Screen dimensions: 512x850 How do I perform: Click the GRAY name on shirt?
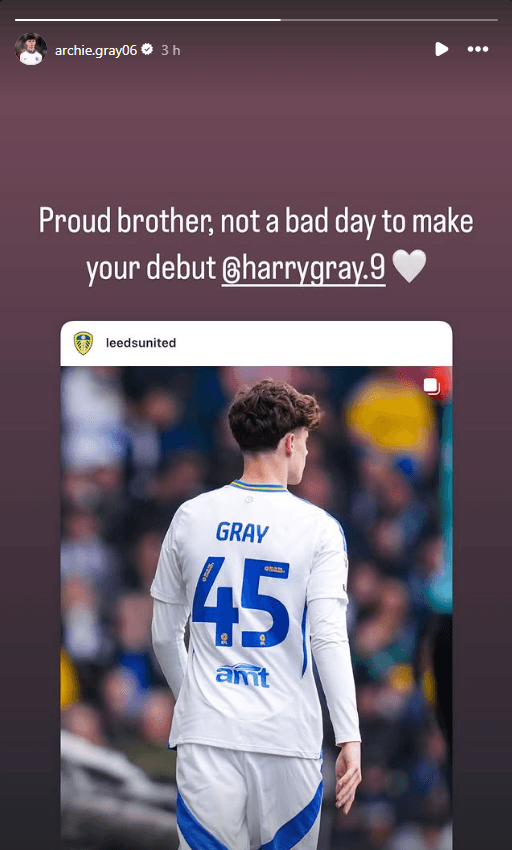[x=242, y=532]
